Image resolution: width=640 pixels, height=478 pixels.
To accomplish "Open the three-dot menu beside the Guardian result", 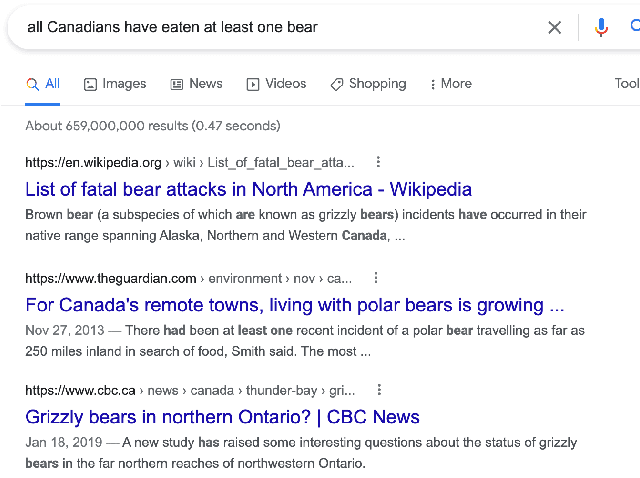I will tap(376, 278).
